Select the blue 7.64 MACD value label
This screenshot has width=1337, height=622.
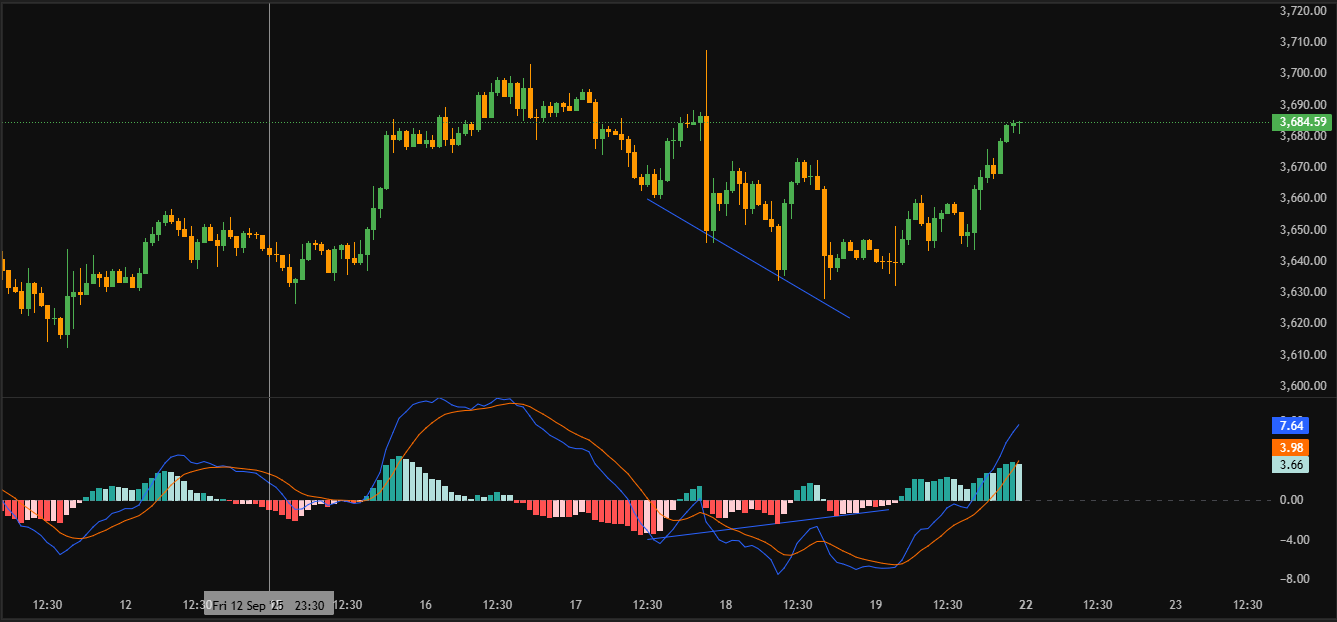tap(1290, 425)
